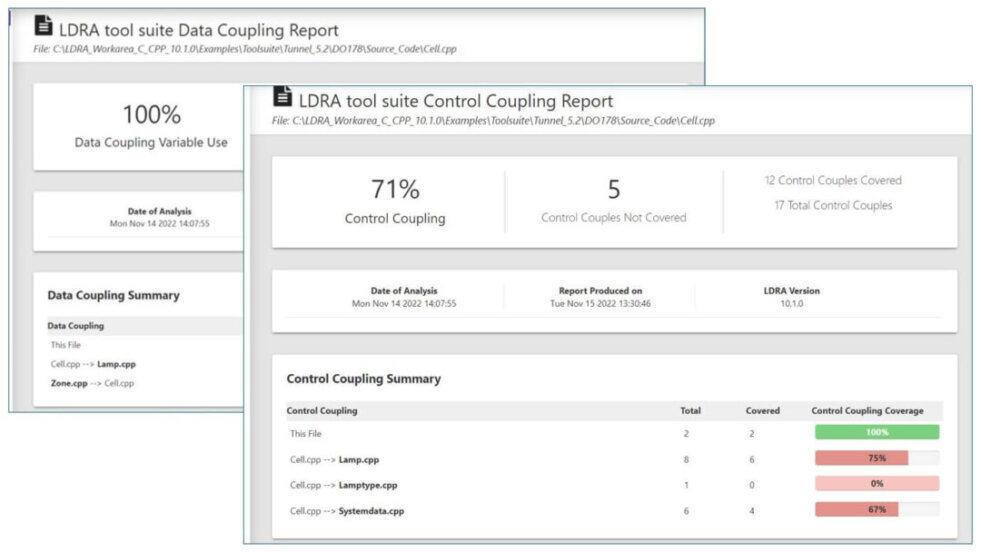Click the Control Coupling Coverage column header
Image resolution: width=981 pixels, height=552 pixels.
867,411
